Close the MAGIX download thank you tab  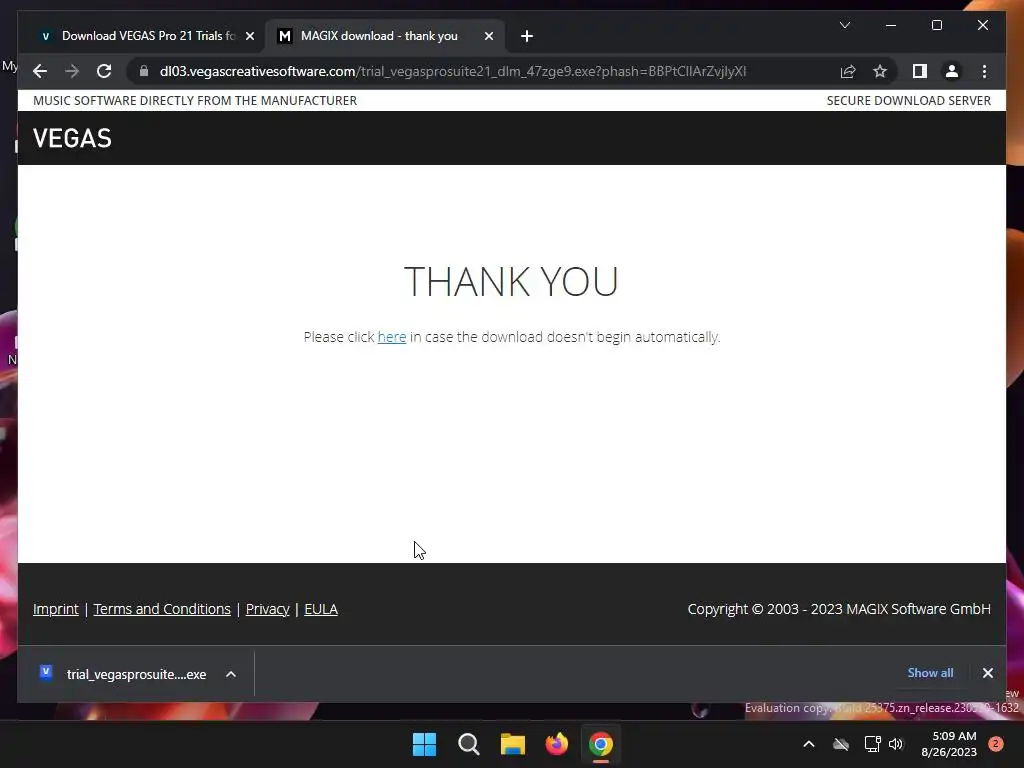pyautogui.click(x=488, y=36)
